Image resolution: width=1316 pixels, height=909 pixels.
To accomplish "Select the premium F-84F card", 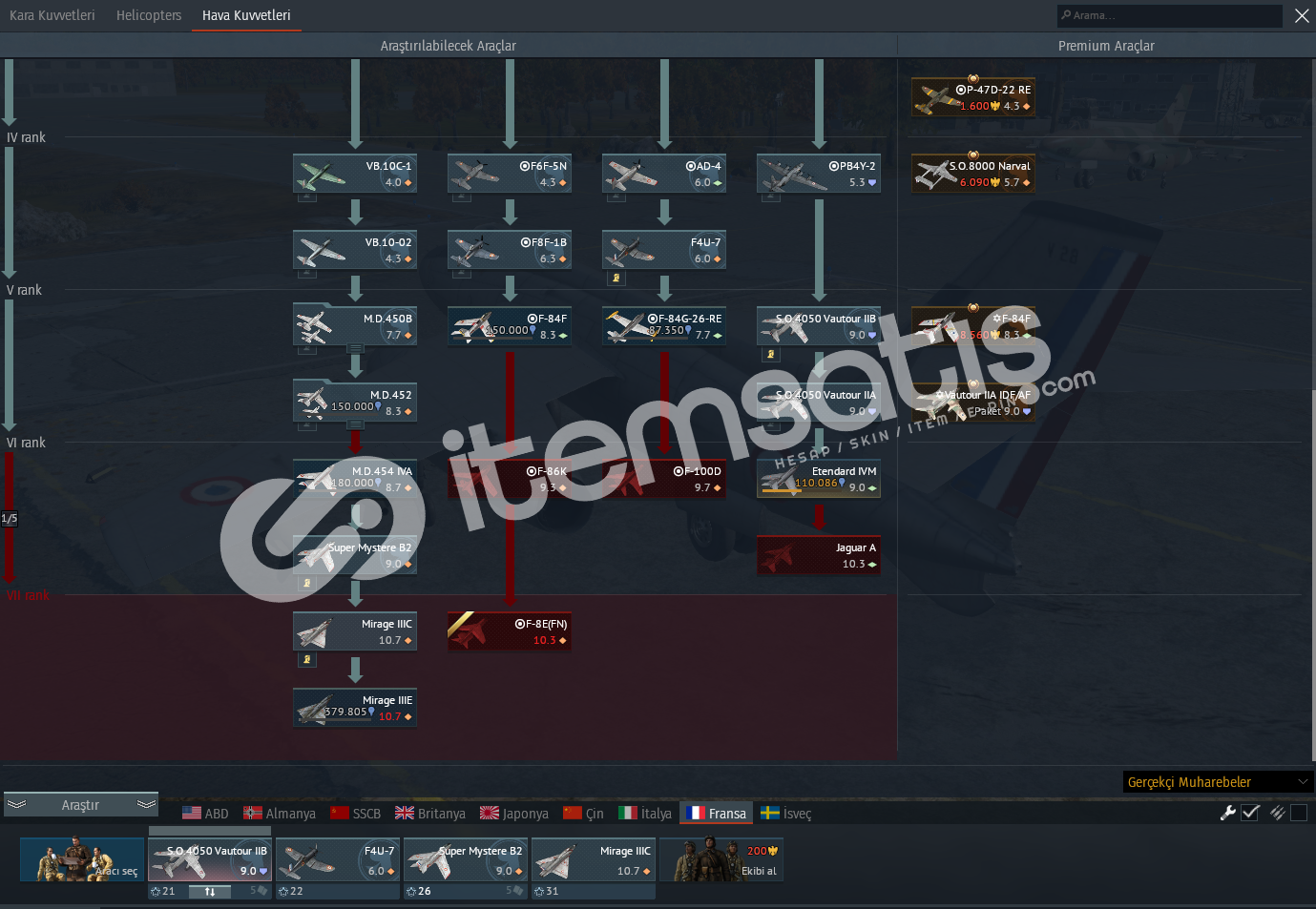I will (x=973, y=326).
